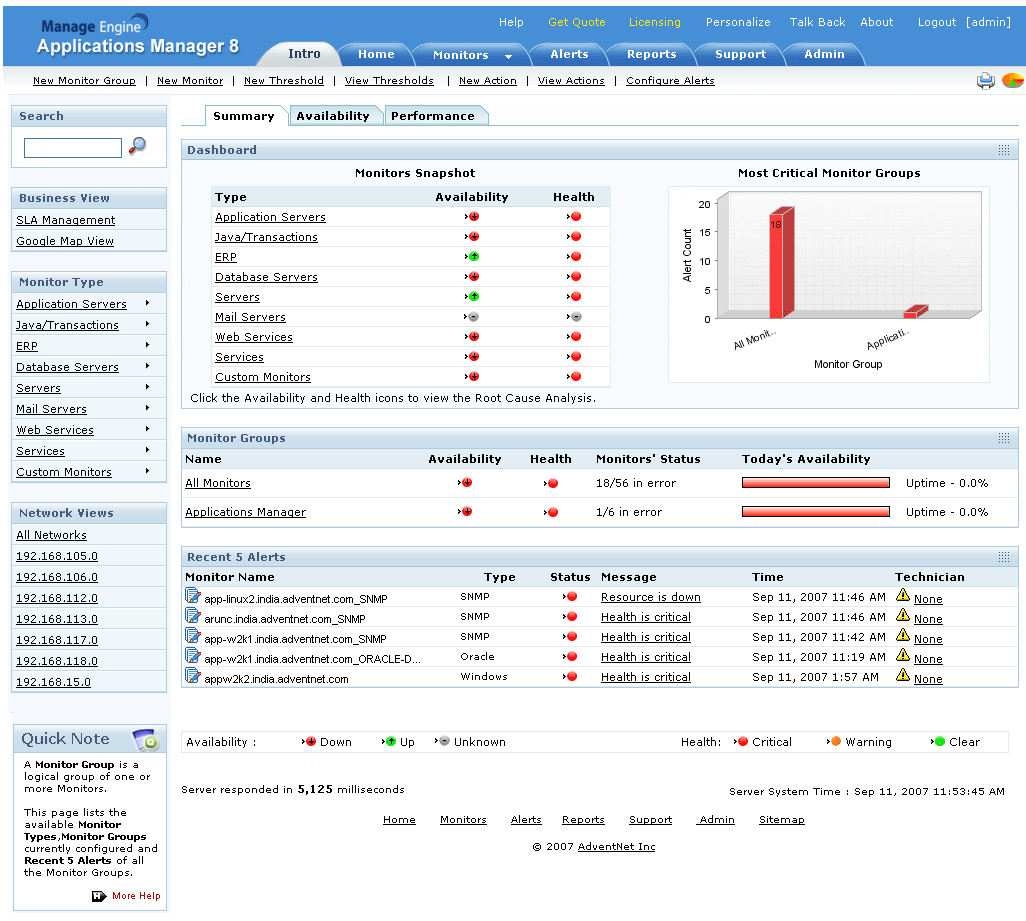Click the edit icon beside app-linux2 alert
The image size is (1026, 921).
pos(191,597)
